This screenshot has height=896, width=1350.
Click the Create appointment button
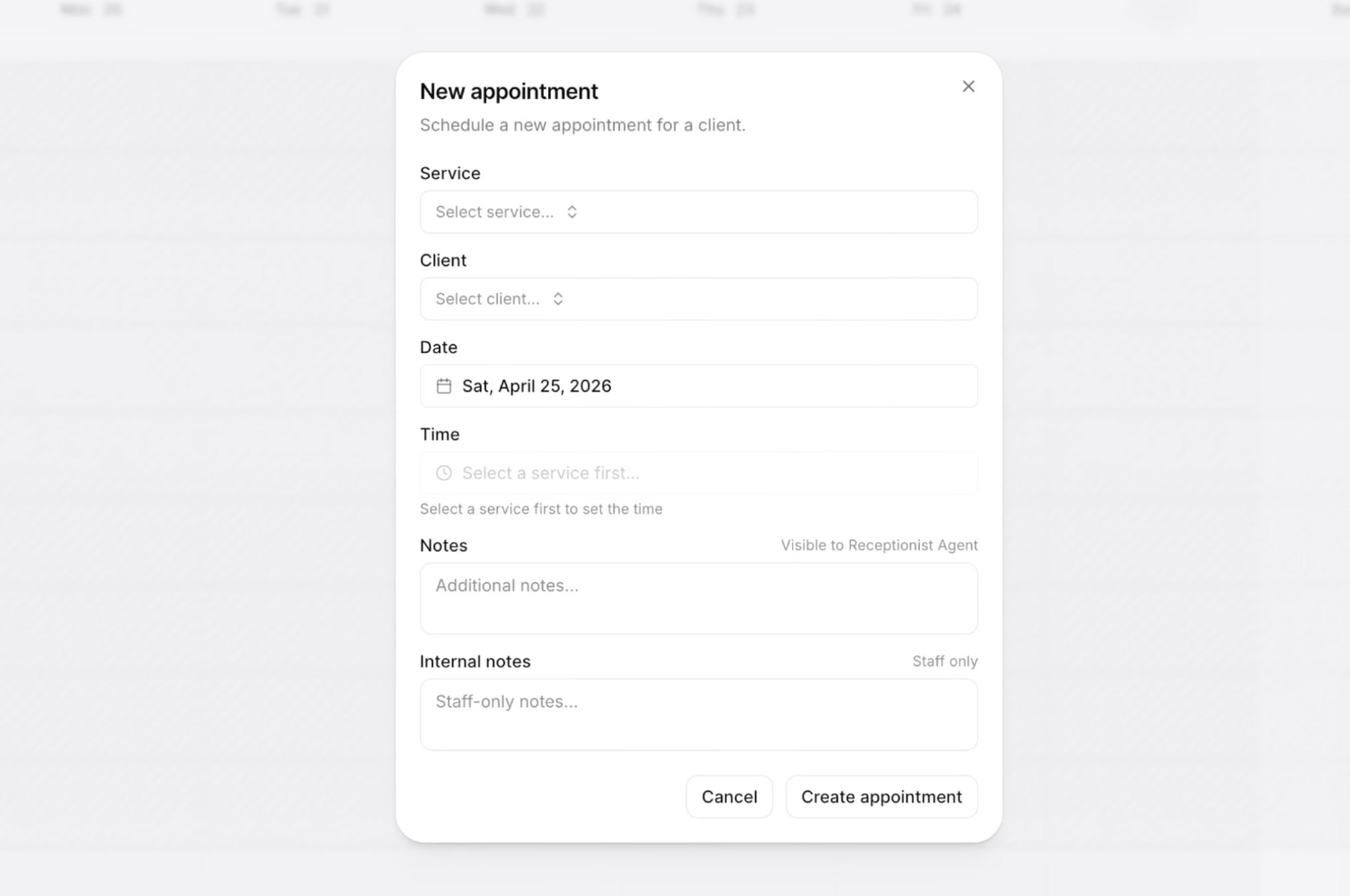coord(881,797)
